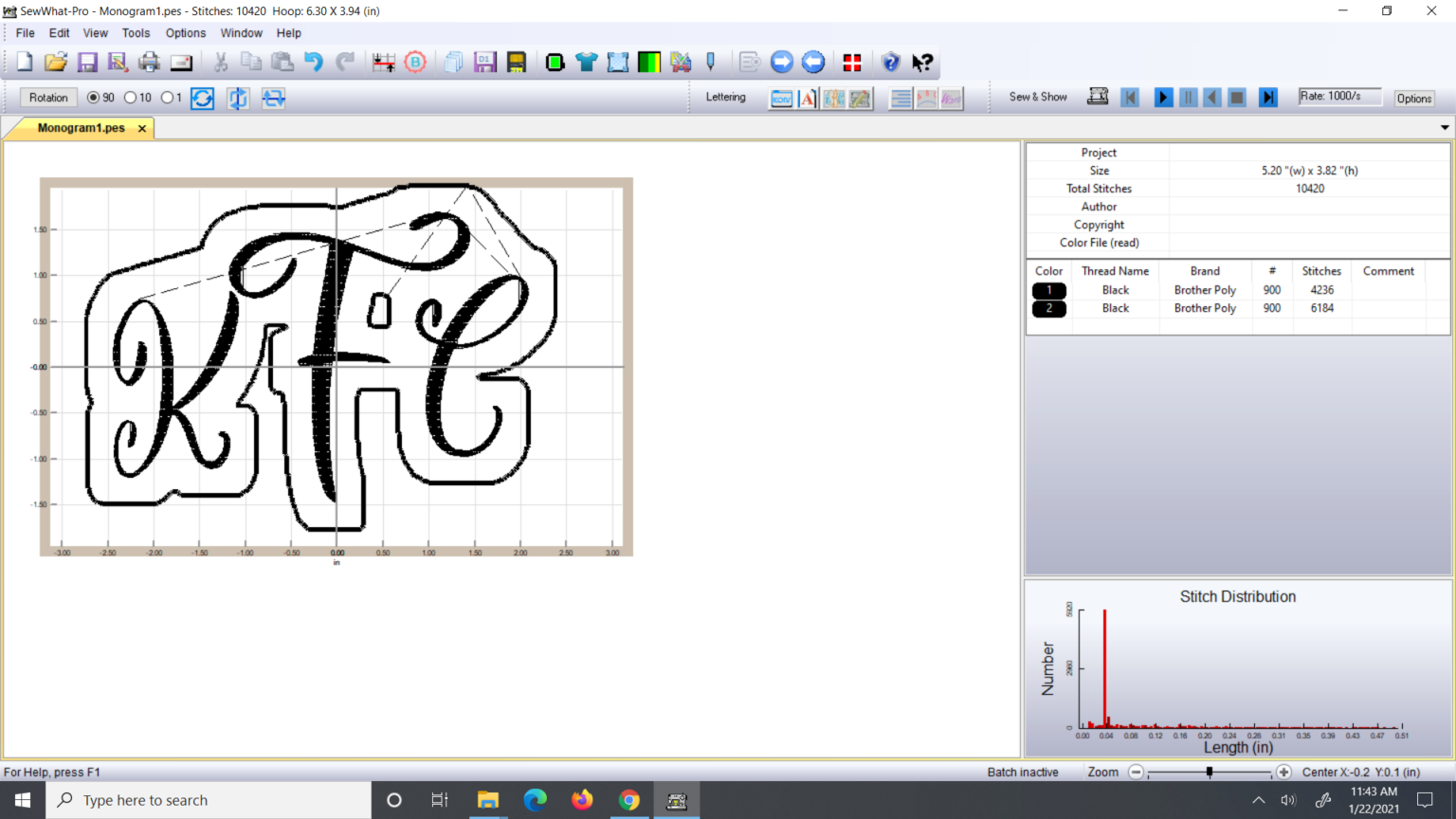Click the Rotation button

tap(48, 98)
